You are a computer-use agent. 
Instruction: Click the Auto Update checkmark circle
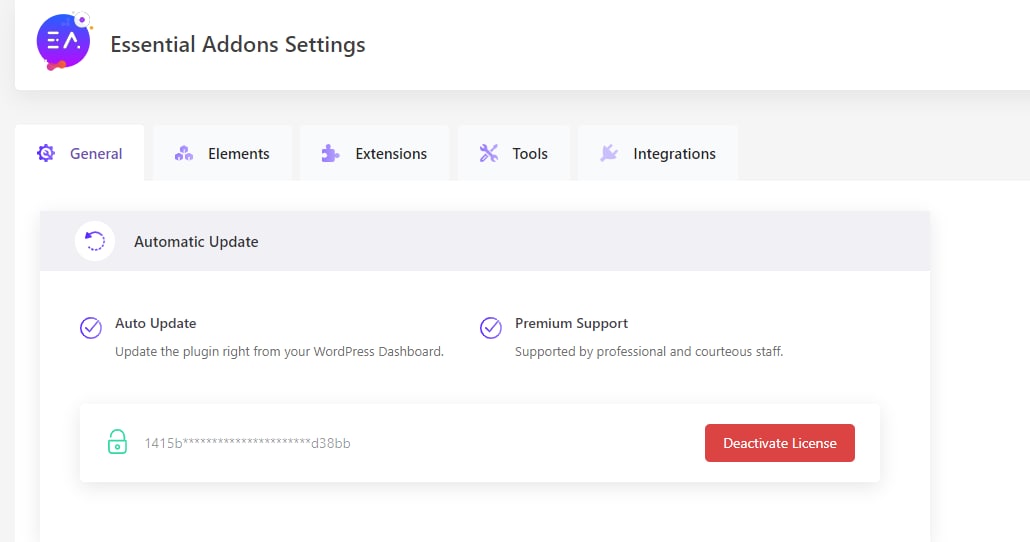[x=91, y=327]
